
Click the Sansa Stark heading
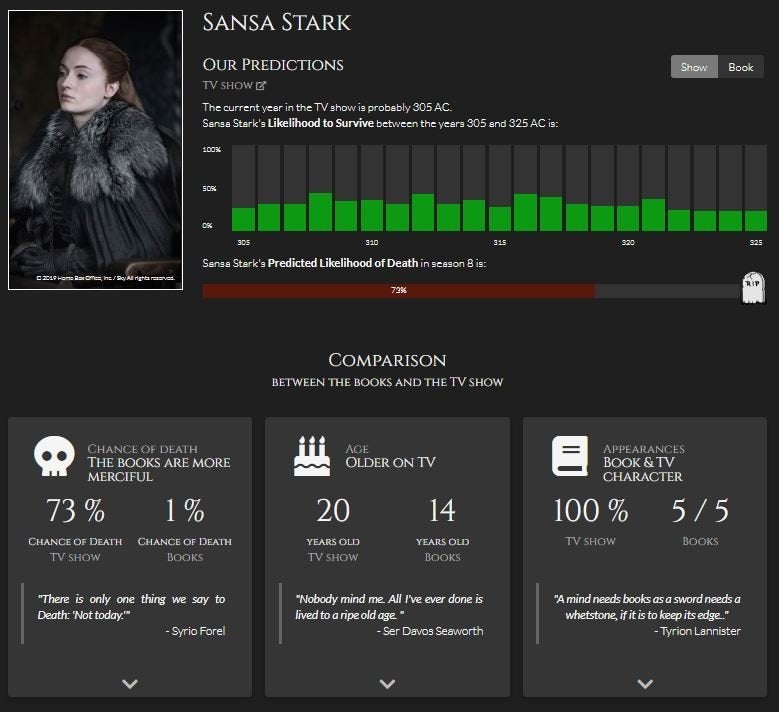pyautogui.click(x=276, y=22)
